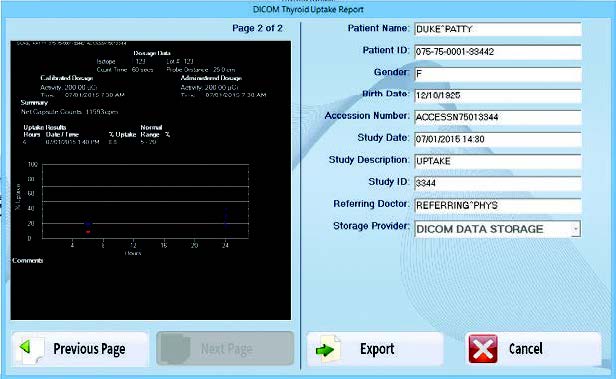Click the Study Date label
The height and width of the screenshot is (379, 616).
pyautogui.click(x=383, y=137)
